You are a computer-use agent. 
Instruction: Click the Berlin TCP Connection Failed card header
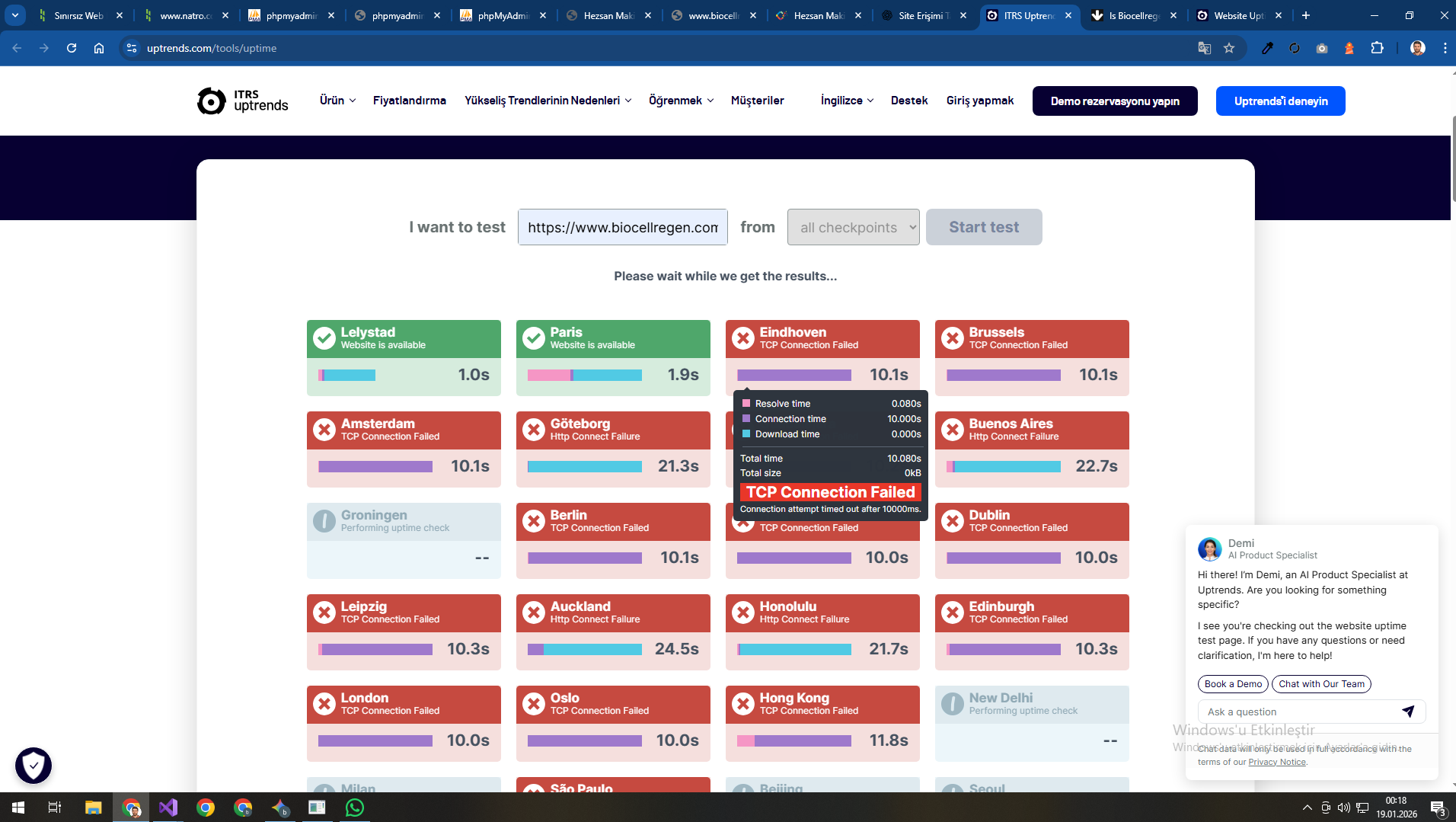pos(613,521)
